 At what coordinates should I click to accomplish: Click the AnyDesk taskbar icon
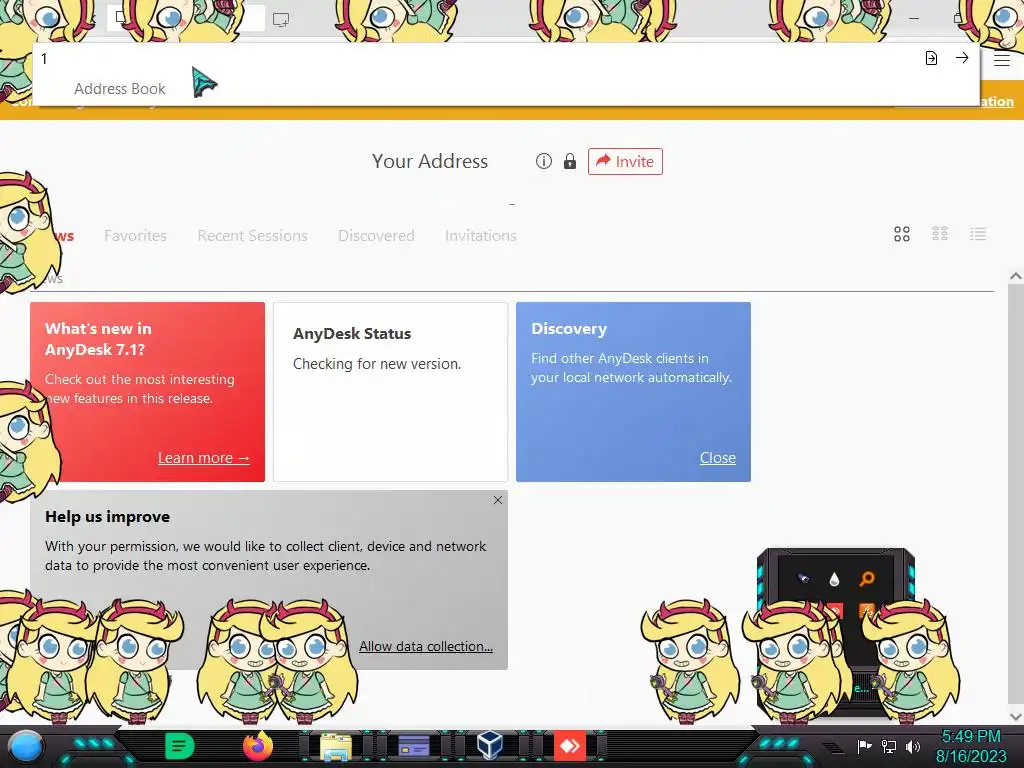pos(569,746)
